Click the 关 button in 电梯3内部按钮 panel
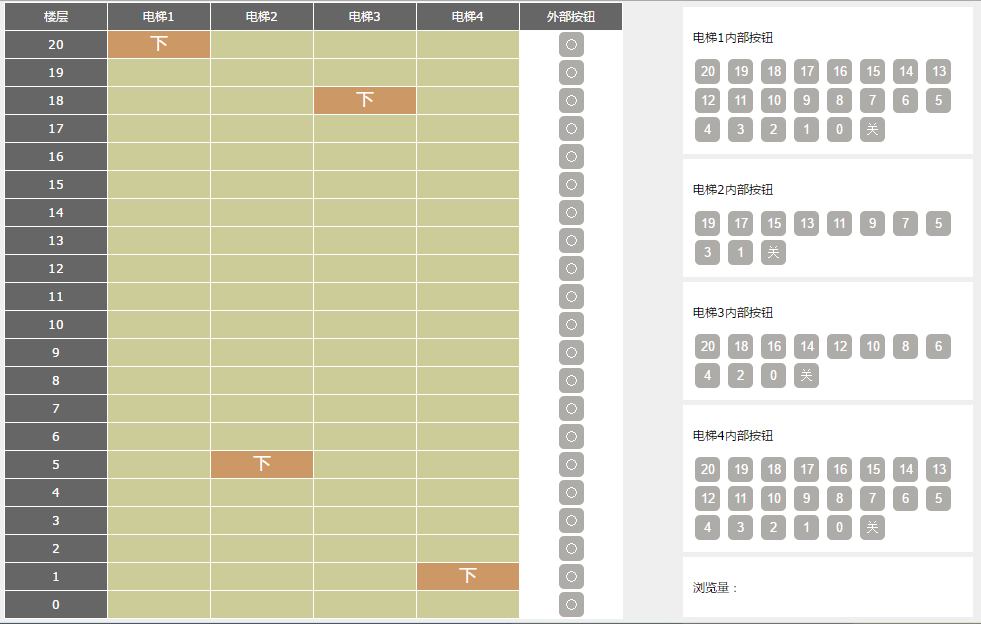 (806, 376)
